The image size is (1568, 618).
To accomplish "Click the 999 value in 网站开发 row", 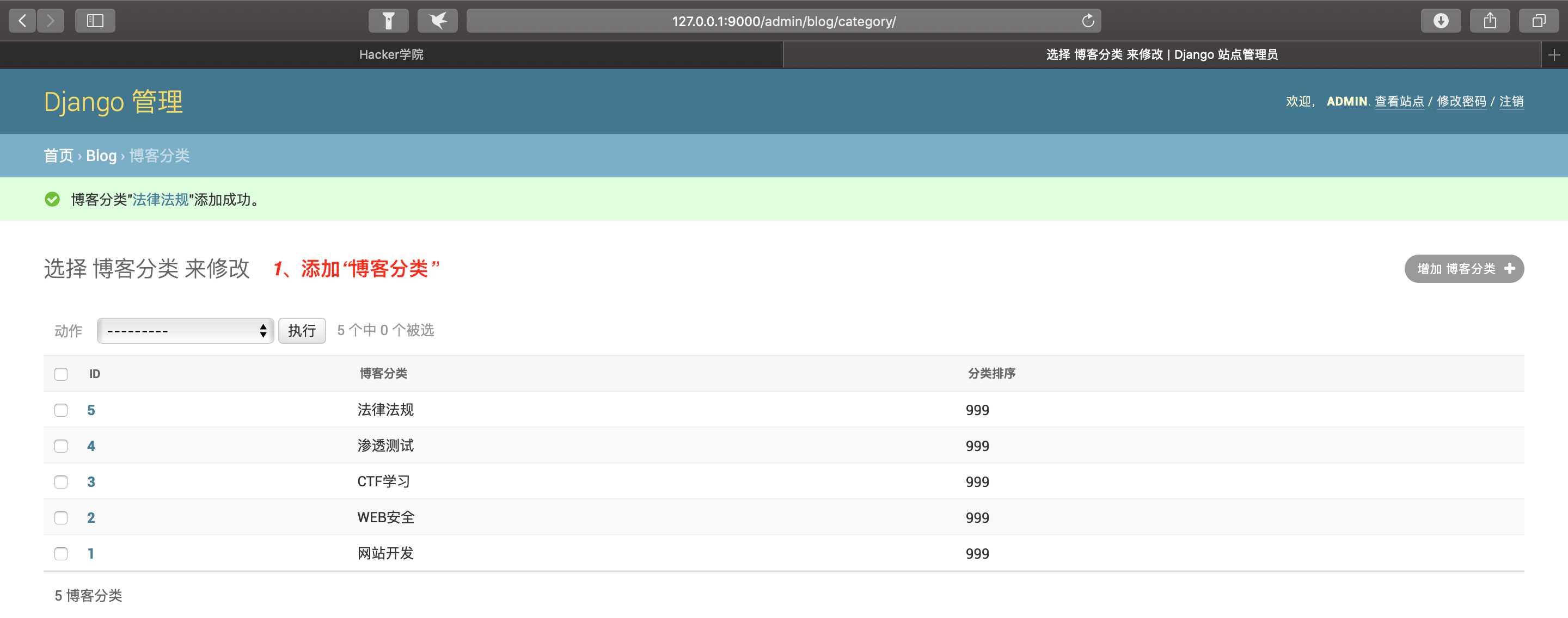I will coord(977,553).
